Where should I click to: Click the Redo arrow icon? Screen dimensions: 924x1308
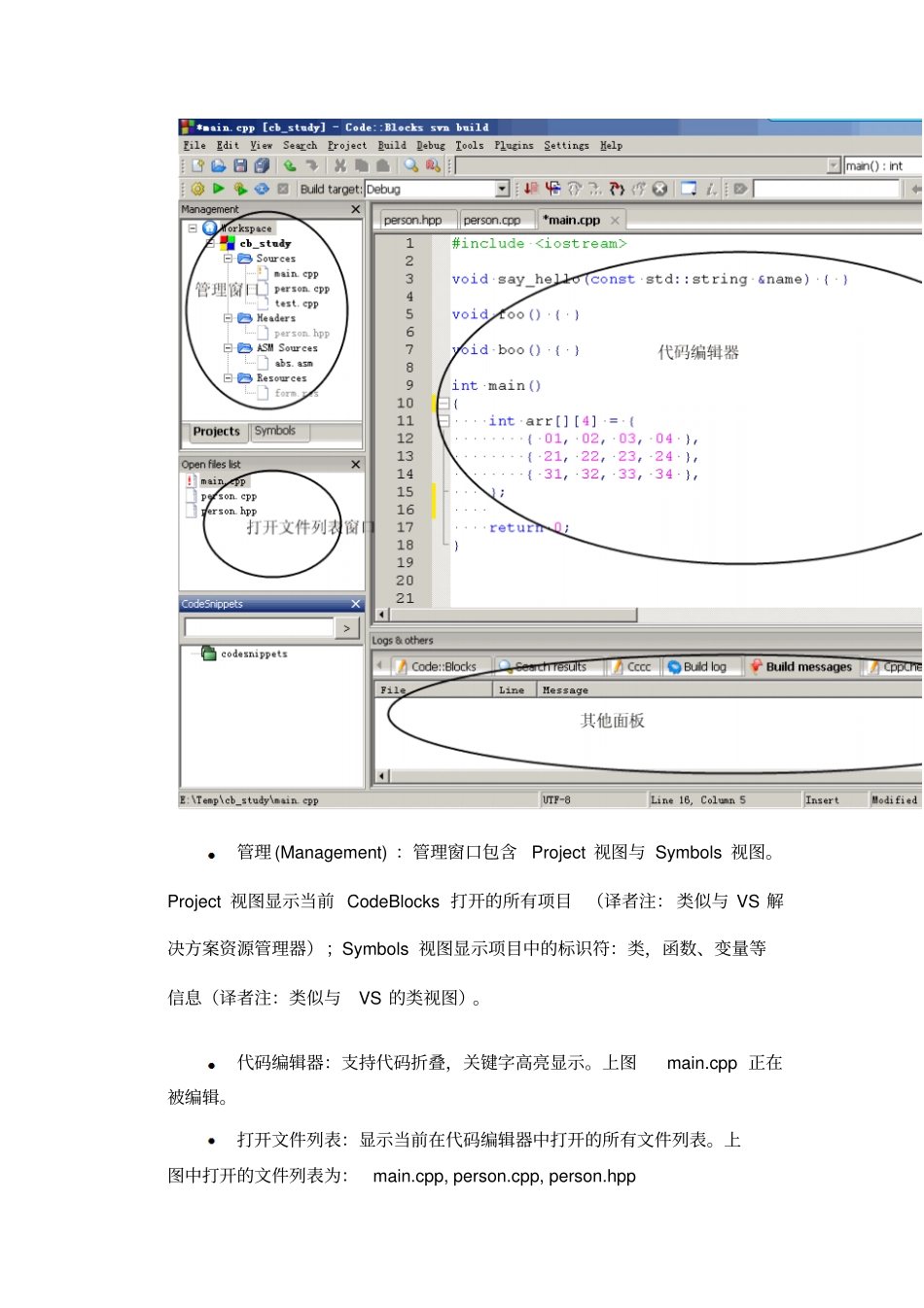(311, 166)
